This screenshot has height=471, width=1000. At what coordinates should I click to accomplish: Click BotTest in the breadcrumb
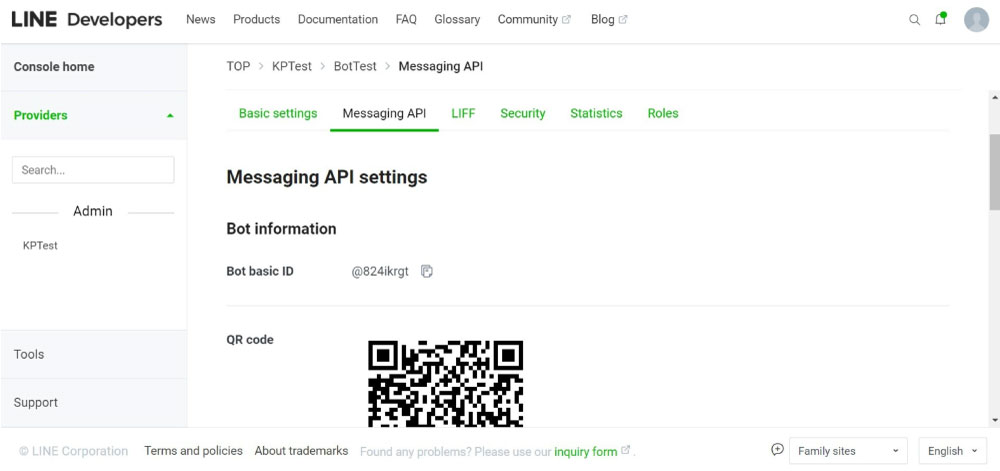355,66
